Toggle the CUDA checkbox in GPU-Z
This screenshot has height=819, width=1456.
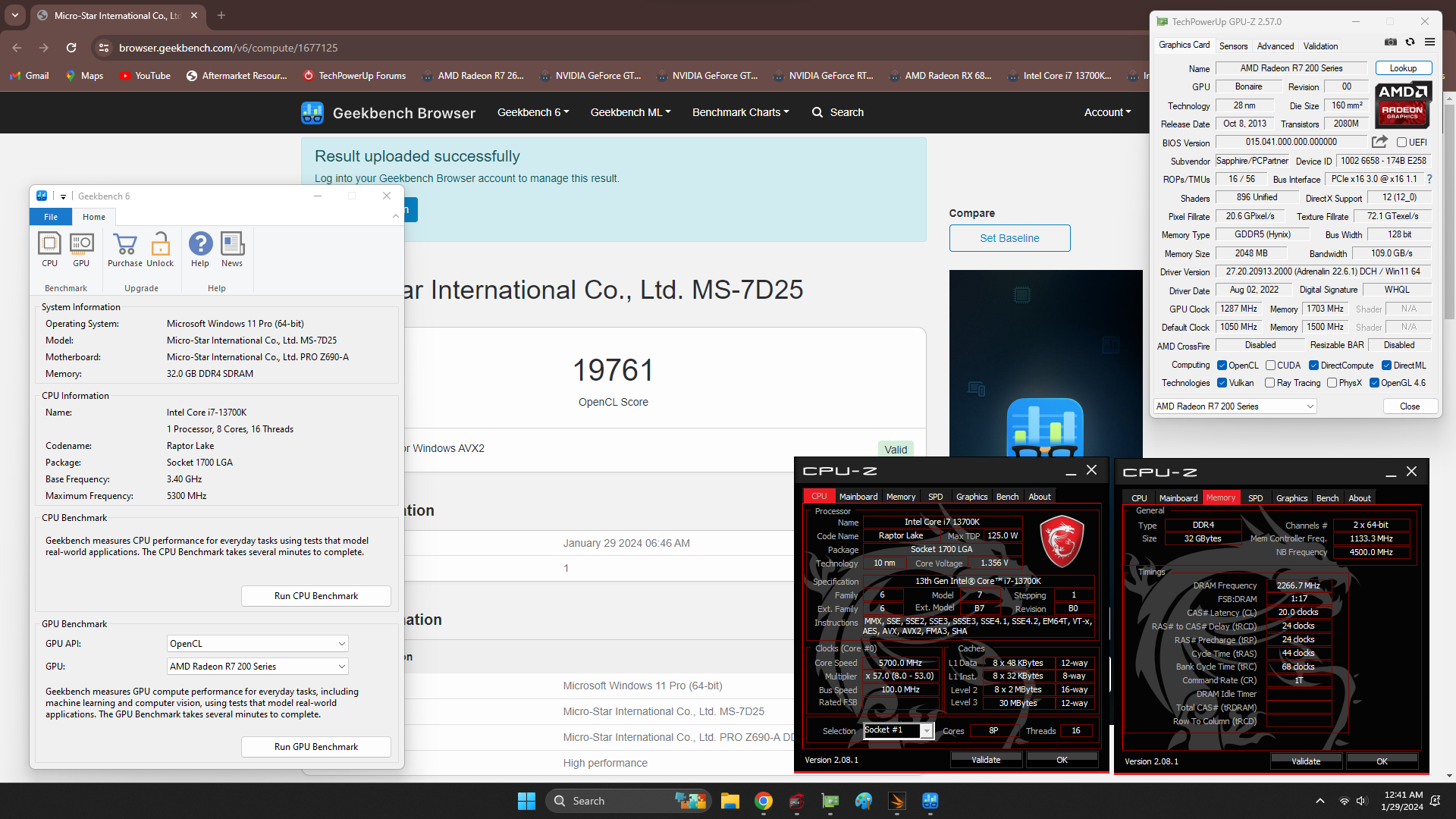click(1270, 366)
